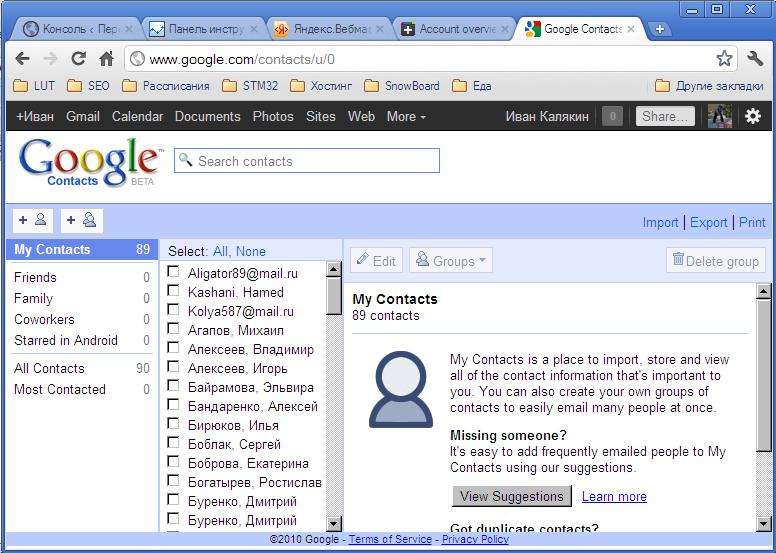Tick Байрамова, Эльвира checkbox
This screenshot has width=776, height=553.
tap(173, 386)
